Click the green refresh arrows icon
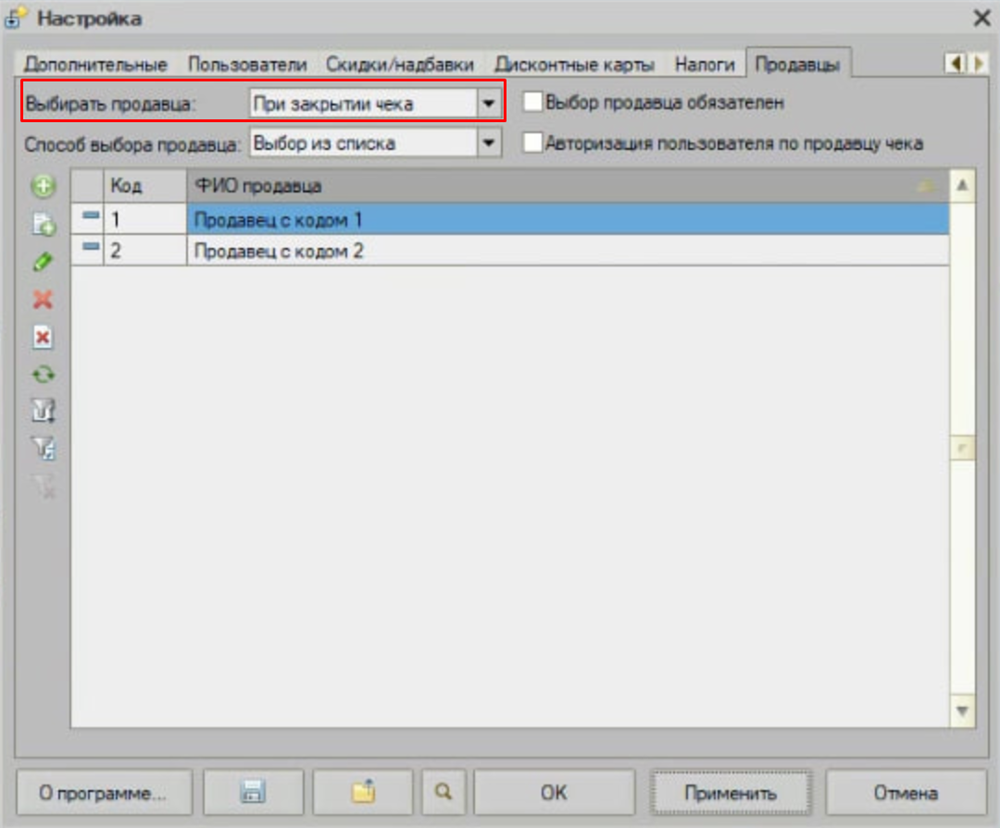Viewport: 1000px width, 828px height. (43, 375)
